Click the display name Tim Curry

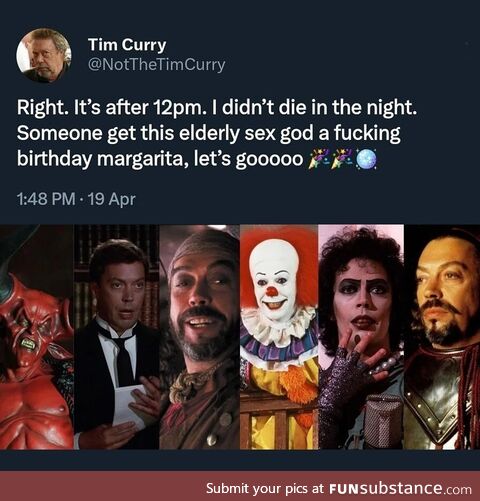pos(127,45)
